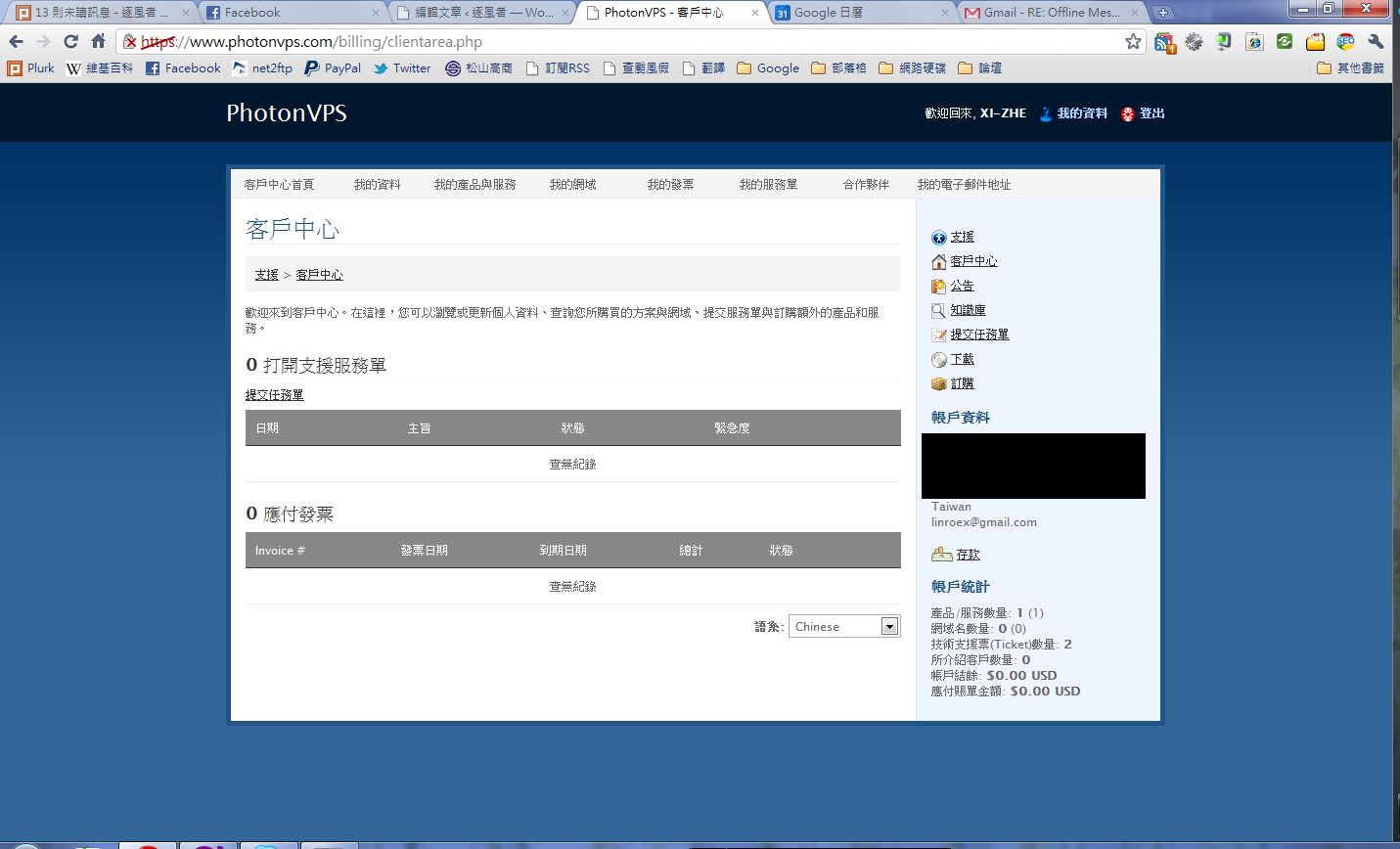Open 合作夥伴 menu item

pos(866,184)
